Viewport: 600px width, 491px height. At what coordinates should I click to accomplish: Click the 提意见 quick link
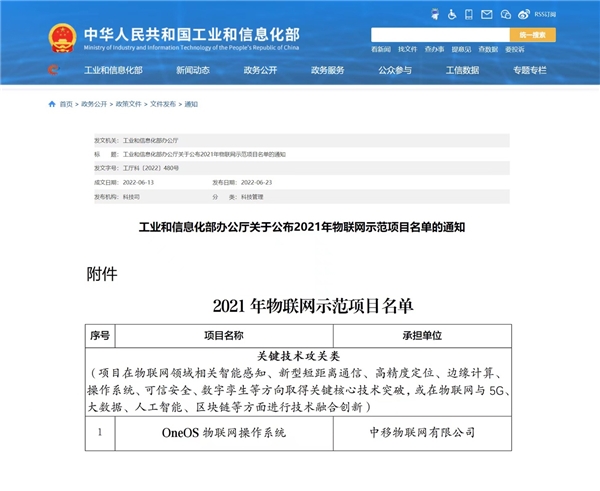461,49
